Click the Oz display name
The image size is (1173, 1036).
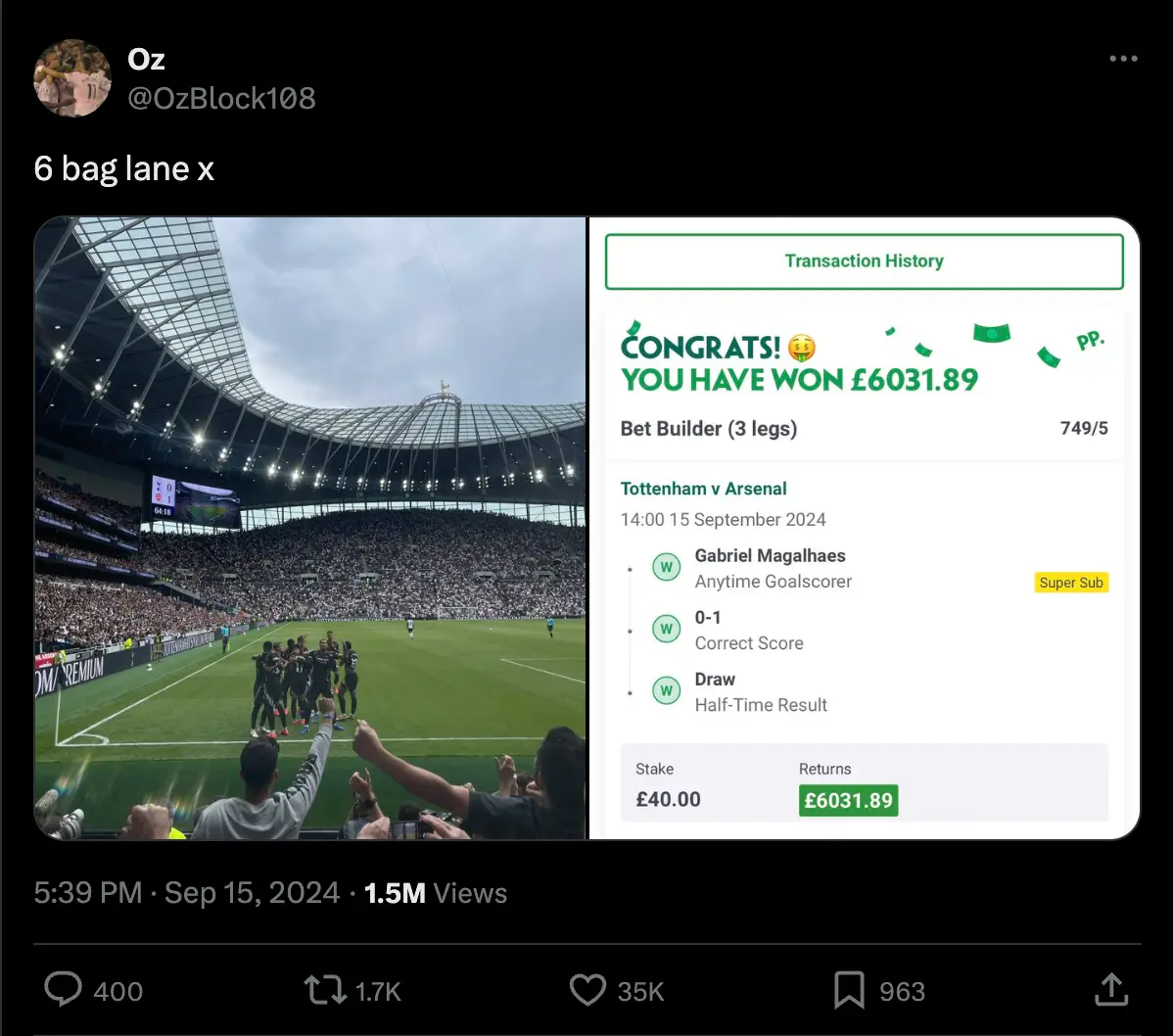coord(146,60)
